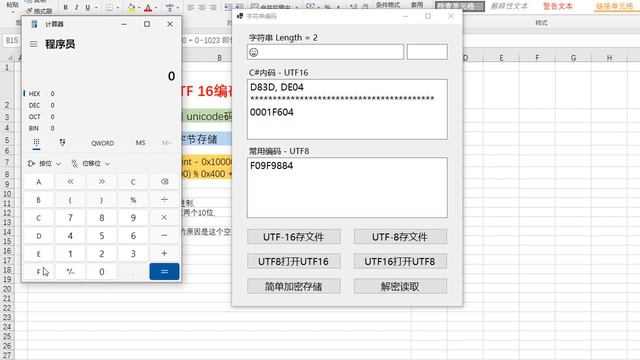Toggle Underline in Excel ribbon
Screen dimensions: 640x360
coord(87,7)
